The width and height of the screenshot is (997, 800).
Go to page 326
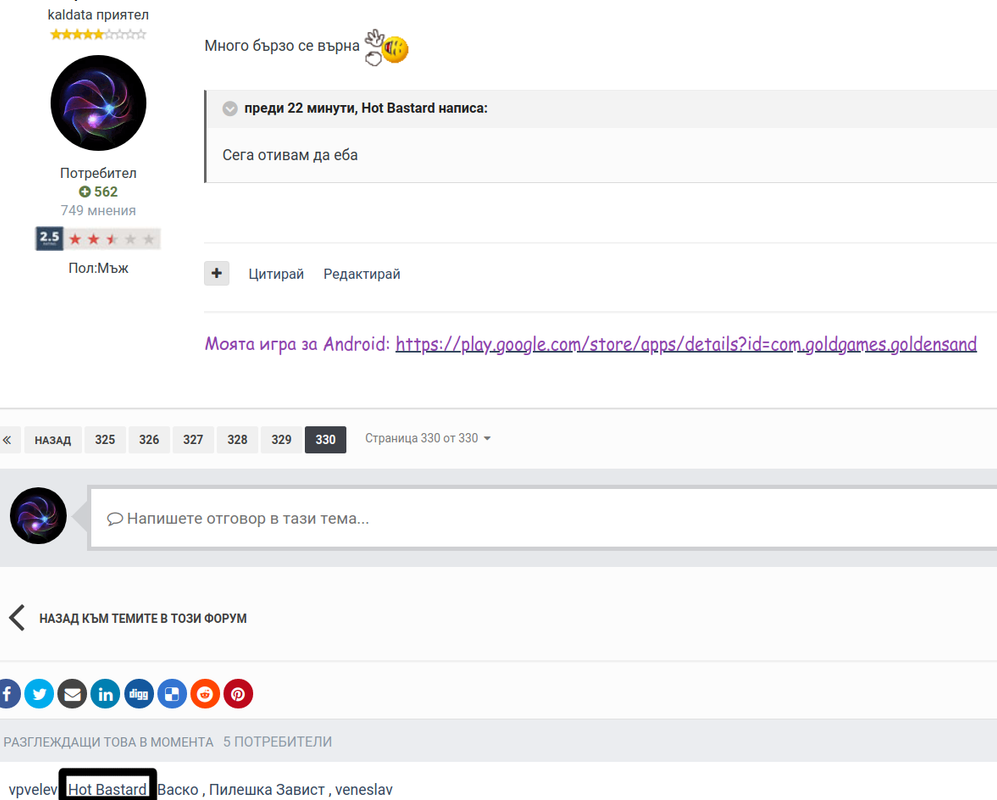click(x=149, y=439)
